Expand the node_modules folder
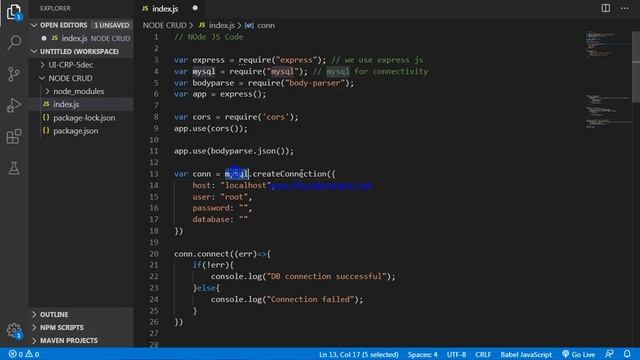Image resolution: width=640 pixels, height=360 pixels. (x=82, y=91)
